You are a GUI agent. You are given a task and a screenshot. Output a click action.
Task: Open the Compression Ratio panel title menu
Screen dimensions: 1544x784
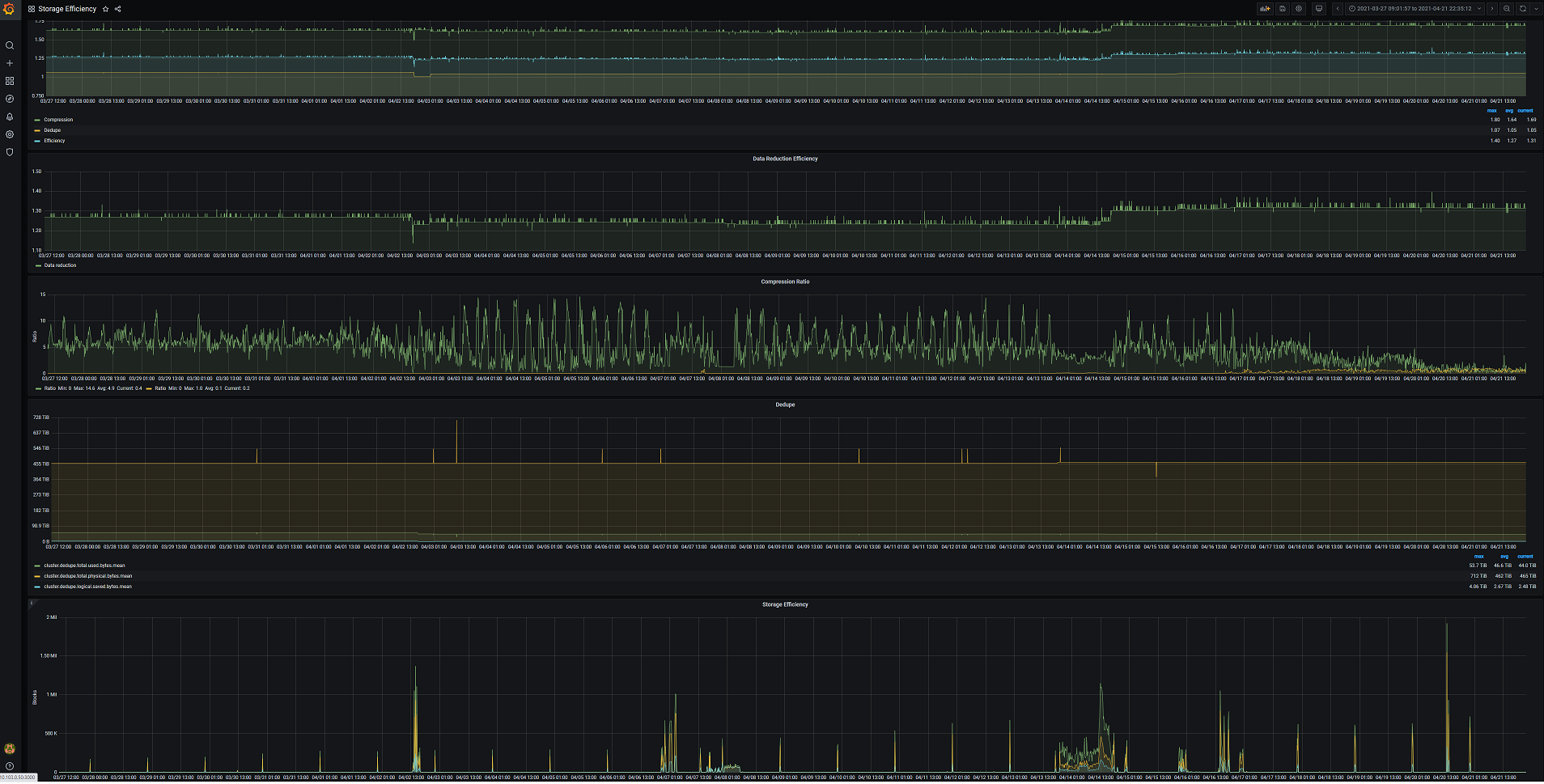(785, 282)
